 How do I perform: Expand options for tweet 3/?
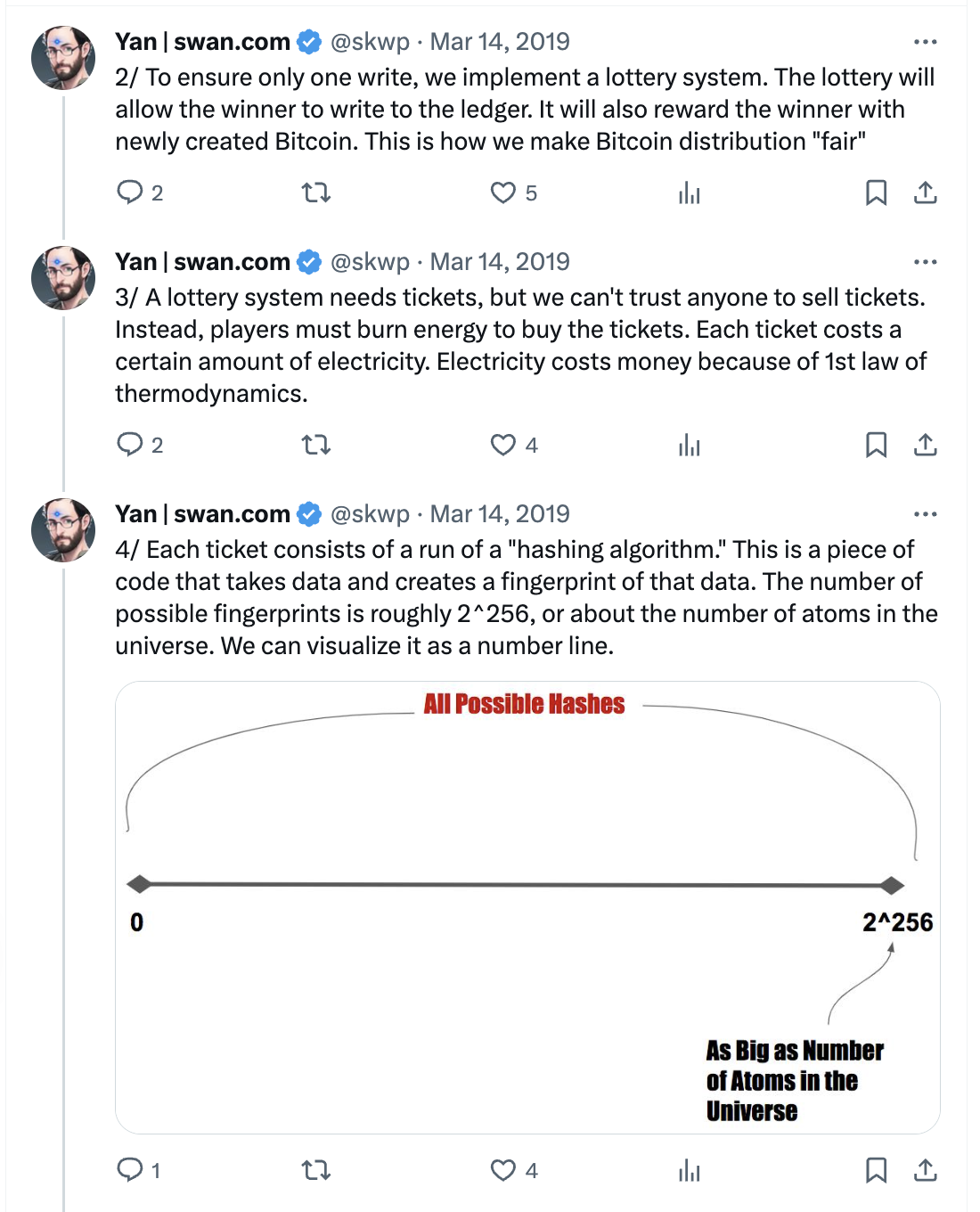(926, 261)
